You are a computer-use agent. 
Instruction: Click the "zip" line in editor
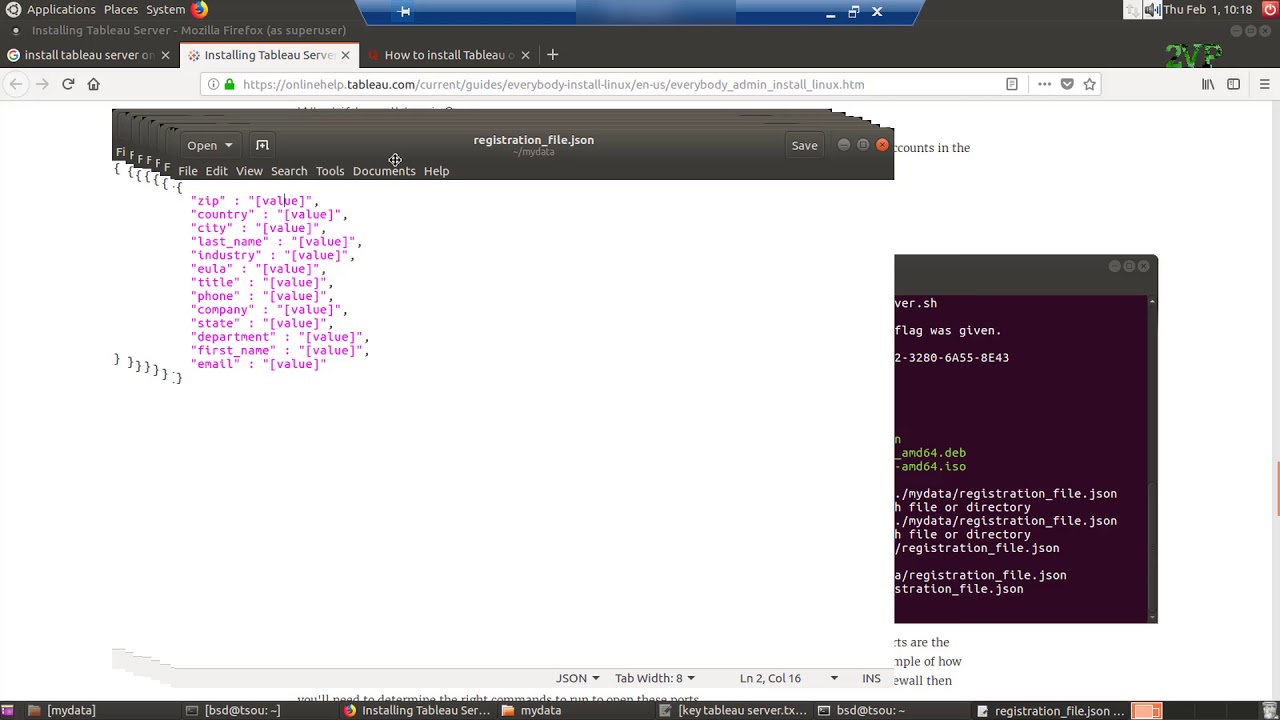point(254,201)
